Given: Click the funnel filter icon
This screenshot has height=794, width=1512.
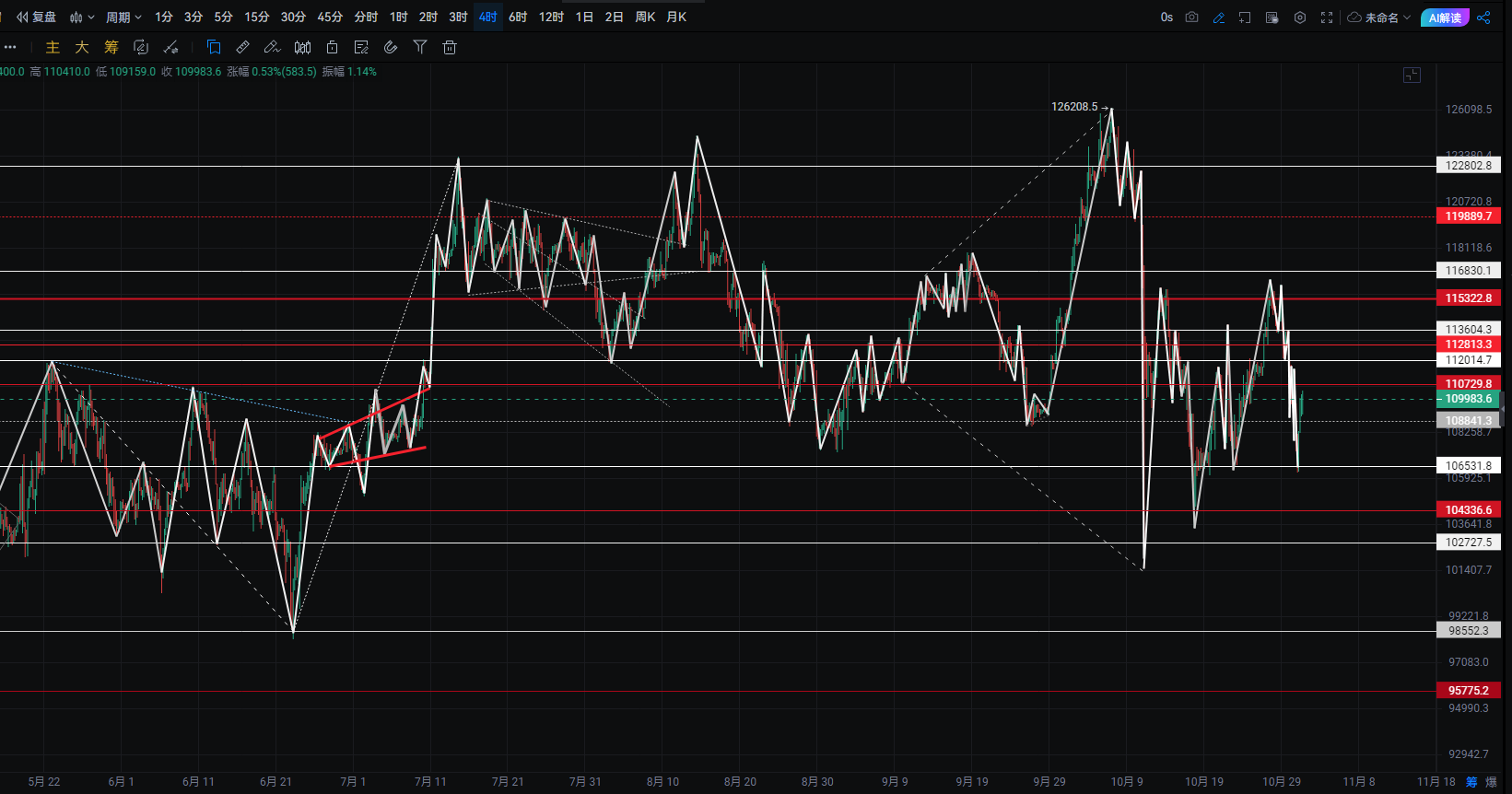Looking at the screenshot, I should (420, 47).
